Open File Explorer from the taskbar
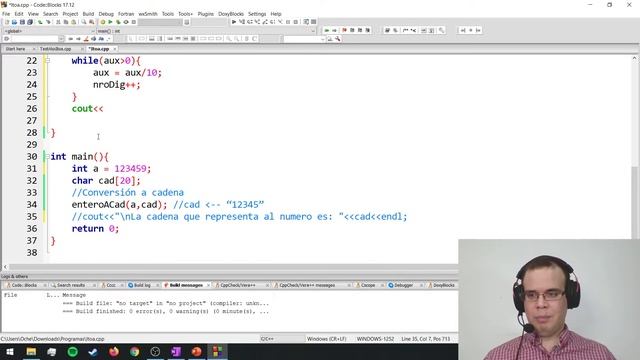The width and height of the screenshot is (640, 360). tap(31, 352)
